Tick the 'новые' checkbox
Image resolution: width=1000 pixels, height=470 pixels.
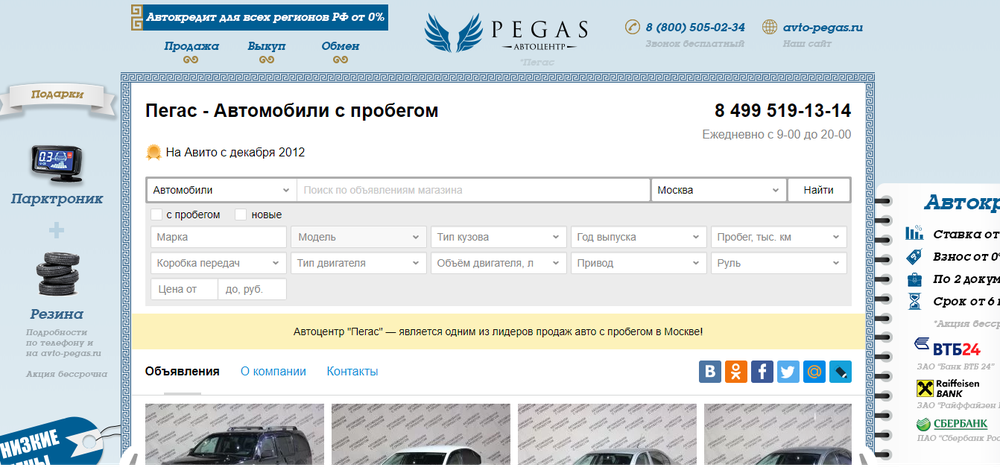click(240, 214)
